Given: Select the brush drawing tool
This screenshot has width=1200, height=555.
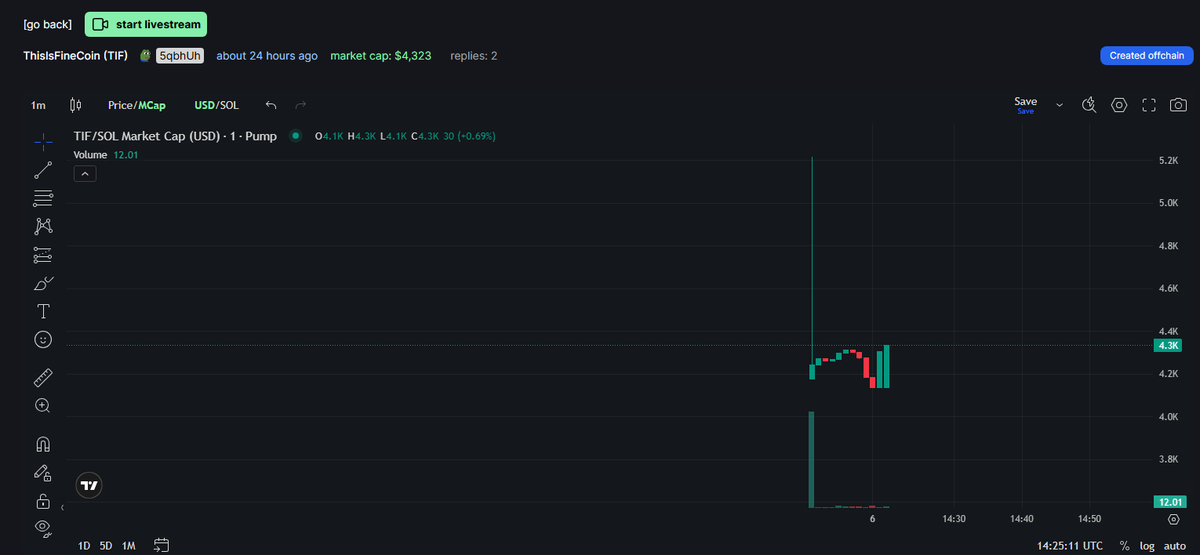Looking at the screenshot, I should pyautogui.click(x=43, y=283).
